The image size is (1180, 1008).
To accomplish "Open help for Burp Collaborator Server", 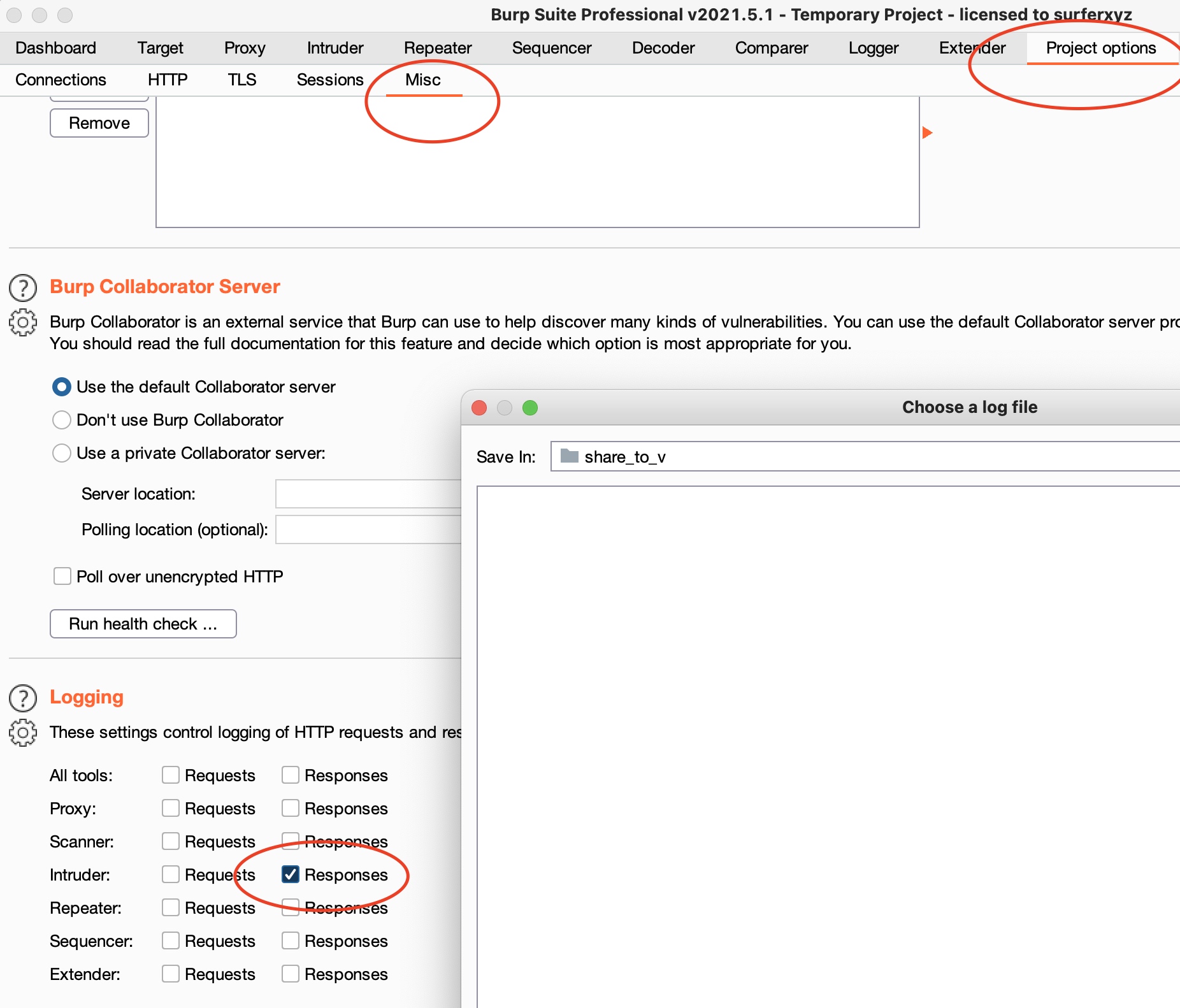I will coord(23,288).
